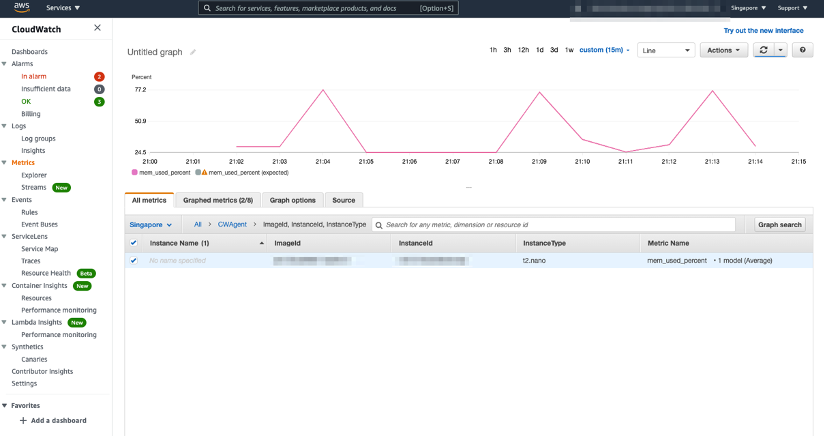Select the 12h time range
The image size is (824, 437).
click(x=523, y=50)
